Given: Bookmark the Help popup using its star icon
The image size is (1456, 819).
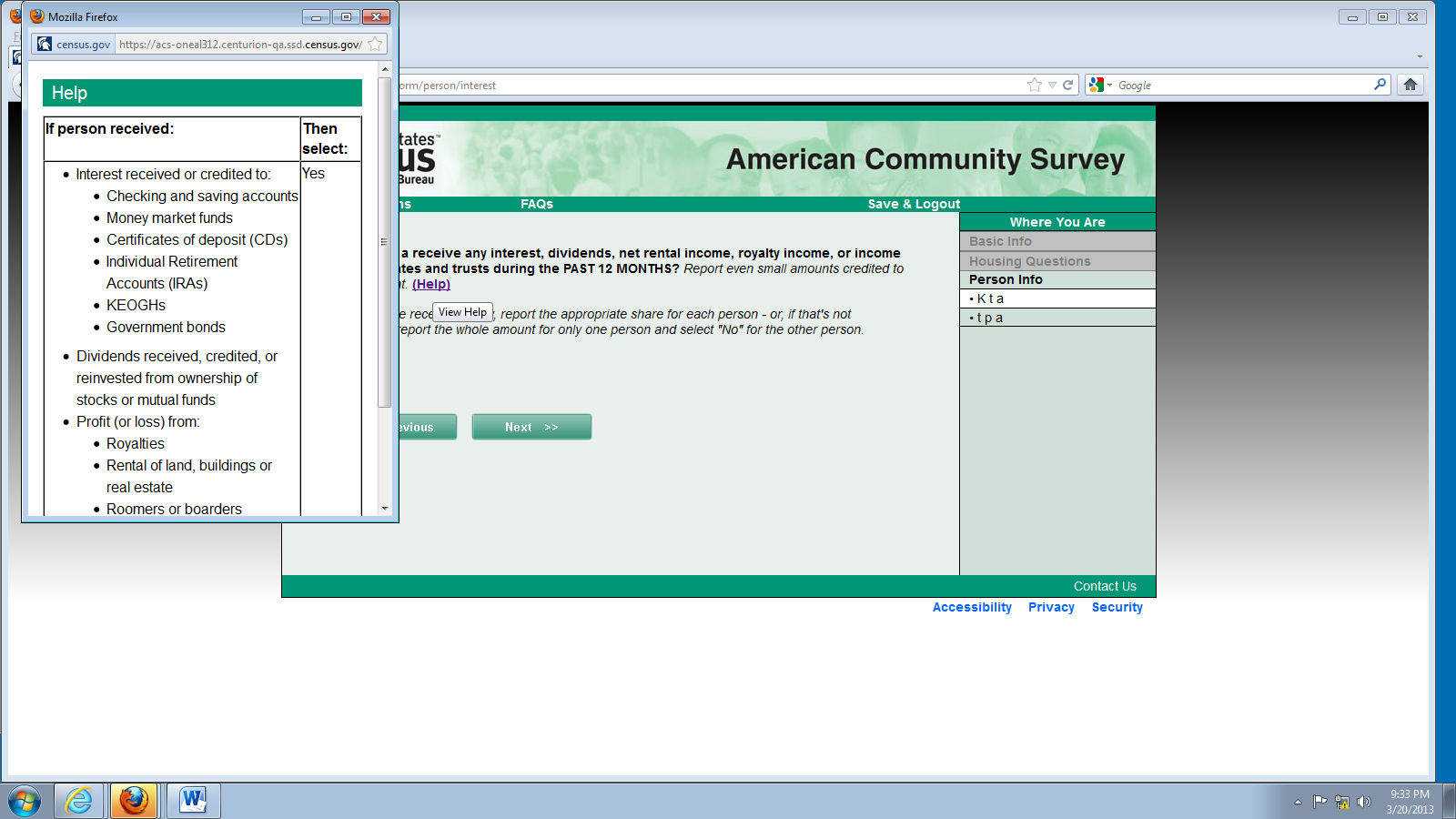Looking at the screenshot, I should pyautogui.click(x=375, y=44).
